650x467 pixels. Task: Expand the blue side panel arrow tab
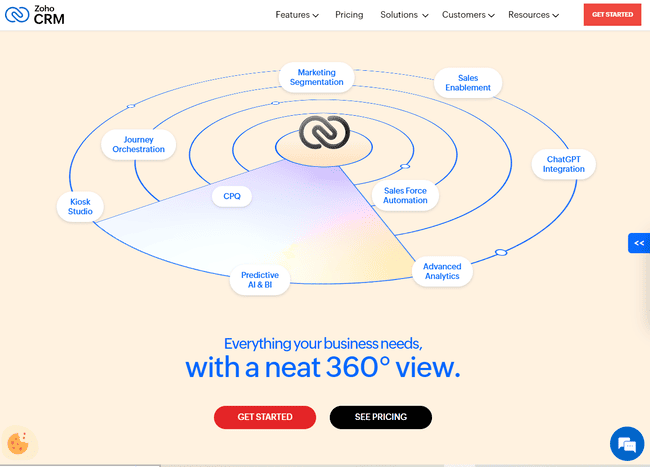[639, 243]
